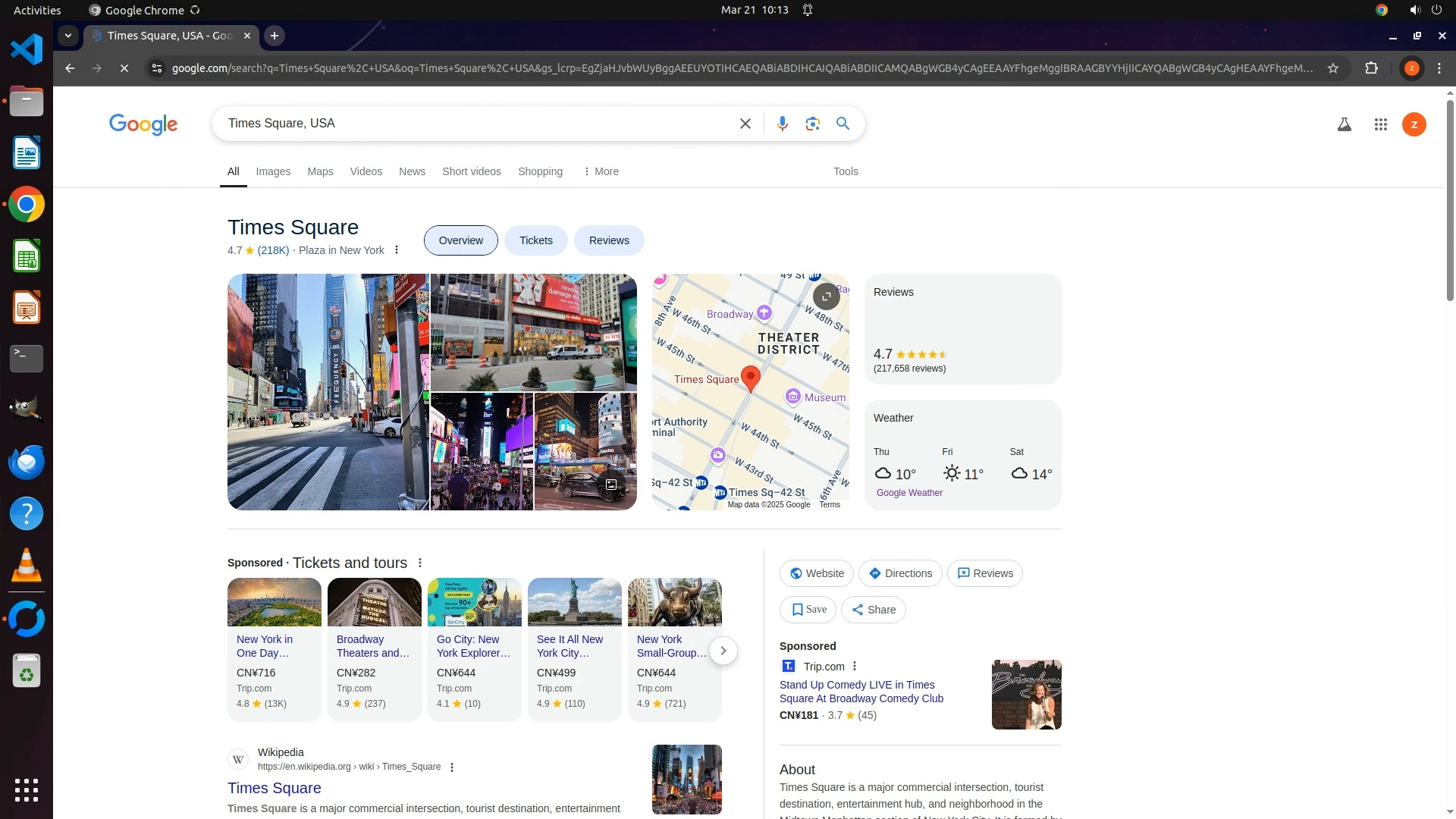The image size is (1456, 819).
Task: Clear the search box with X icon
Action: click(745, 124)
